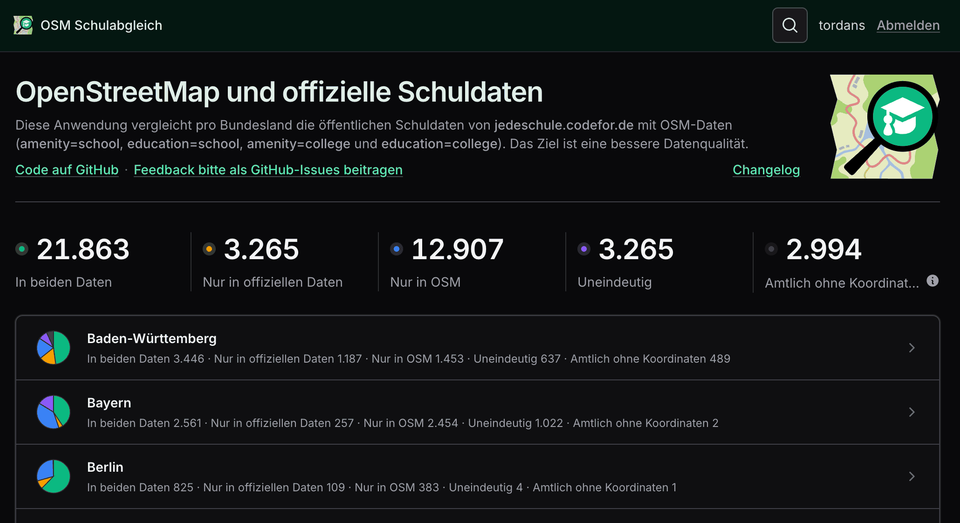This screenshot has width=960, height=523.
Task: Click the Berlin statistics line
Action: pyautogui.click(x=381, y=487)
